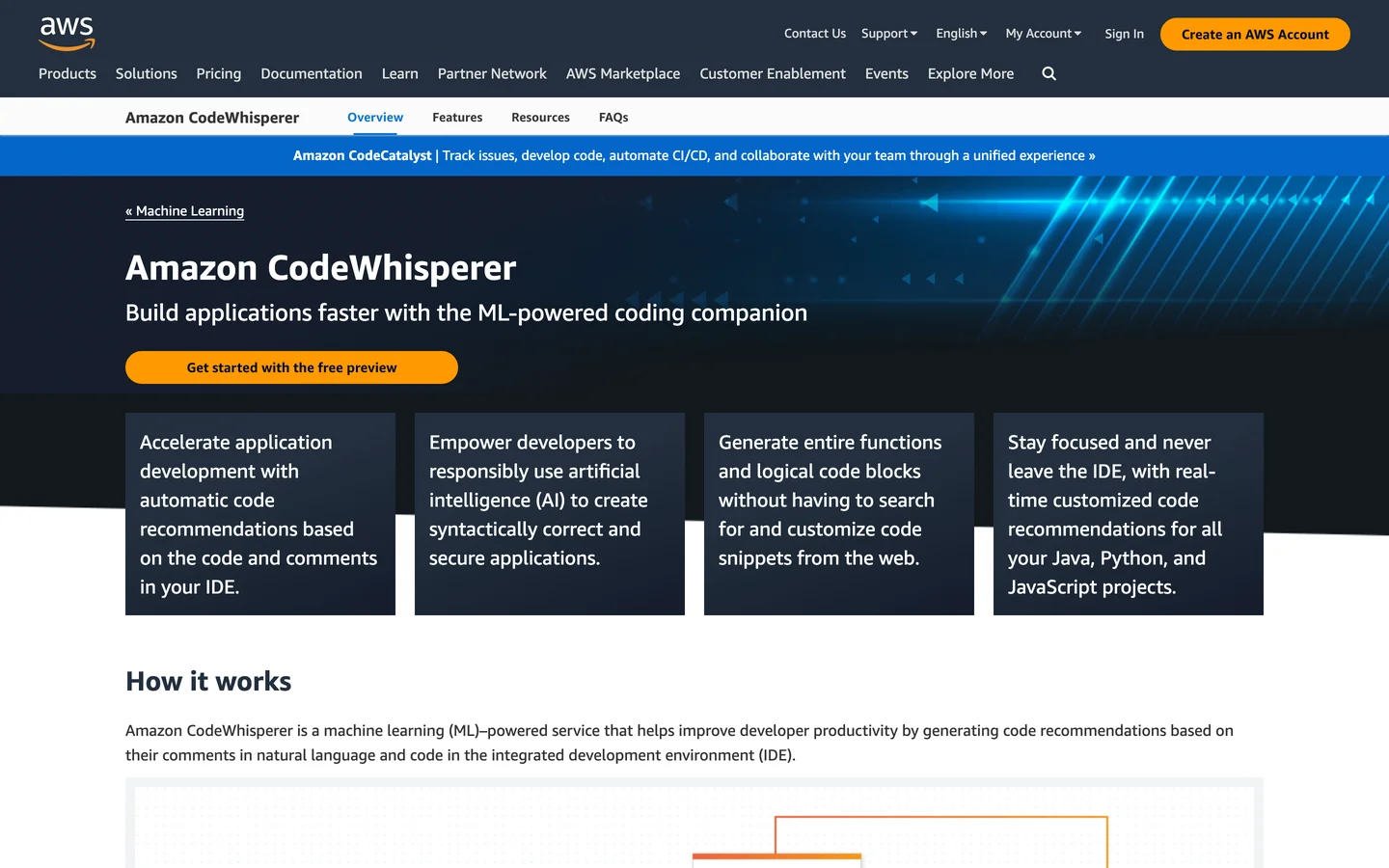
Task: Click Sign In
Action: pos(1125,34)
